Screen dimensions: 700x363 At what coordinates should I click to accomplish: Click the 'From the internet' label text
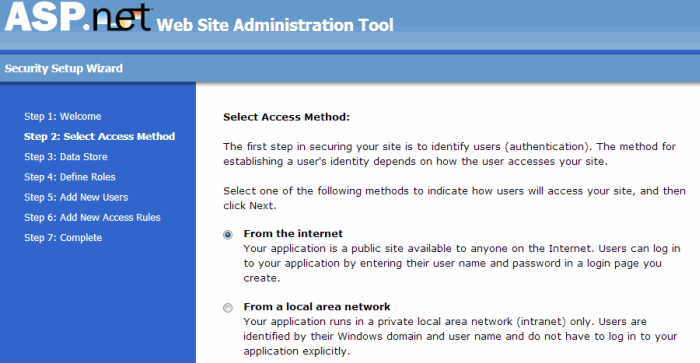click(x=293, y=234)
